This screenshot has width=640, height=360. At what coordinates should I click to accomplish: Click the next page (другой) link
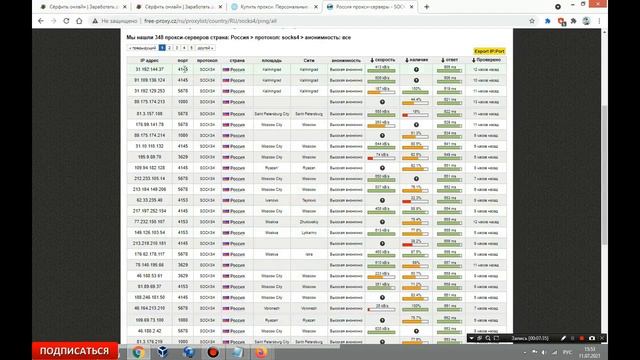[205, 48]
